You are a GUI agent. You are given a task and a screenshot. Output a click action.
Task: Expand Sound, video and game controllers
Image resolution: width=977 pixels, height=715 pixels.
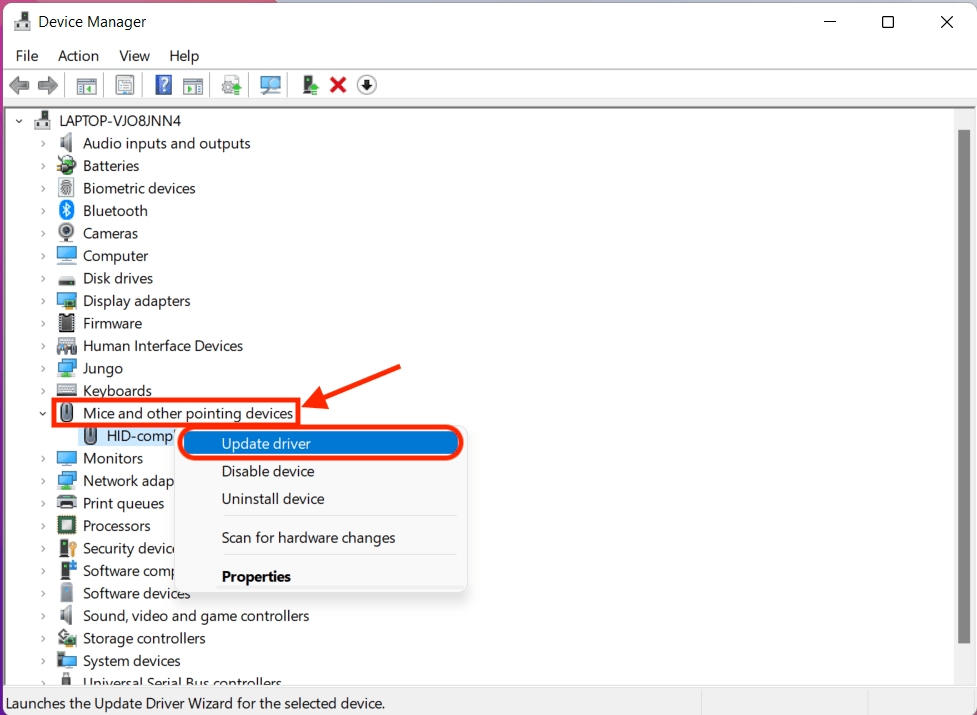point(43,616)
